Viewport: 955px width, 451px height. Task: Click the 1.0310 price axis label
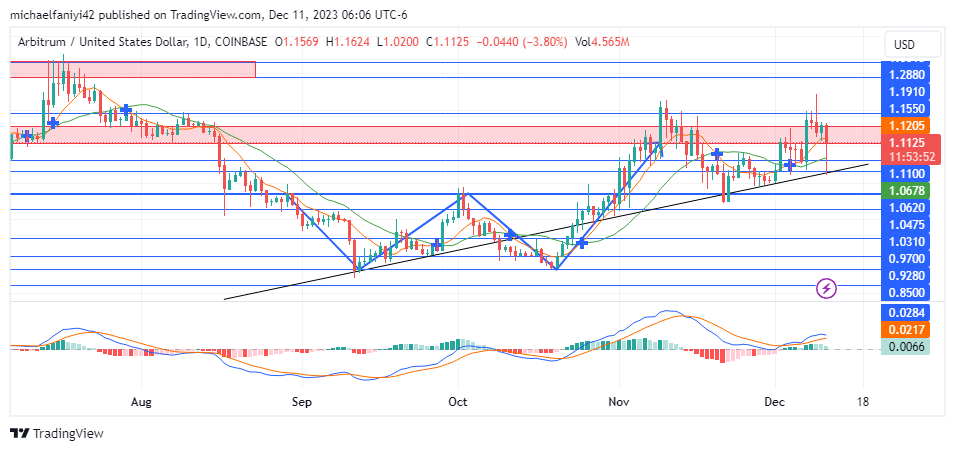point(907,241)
